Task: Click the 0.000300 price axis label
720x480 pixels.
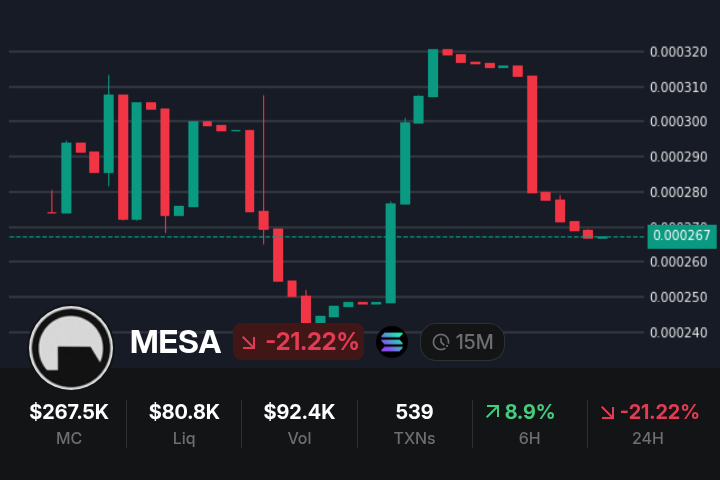Action: [678, 122]
